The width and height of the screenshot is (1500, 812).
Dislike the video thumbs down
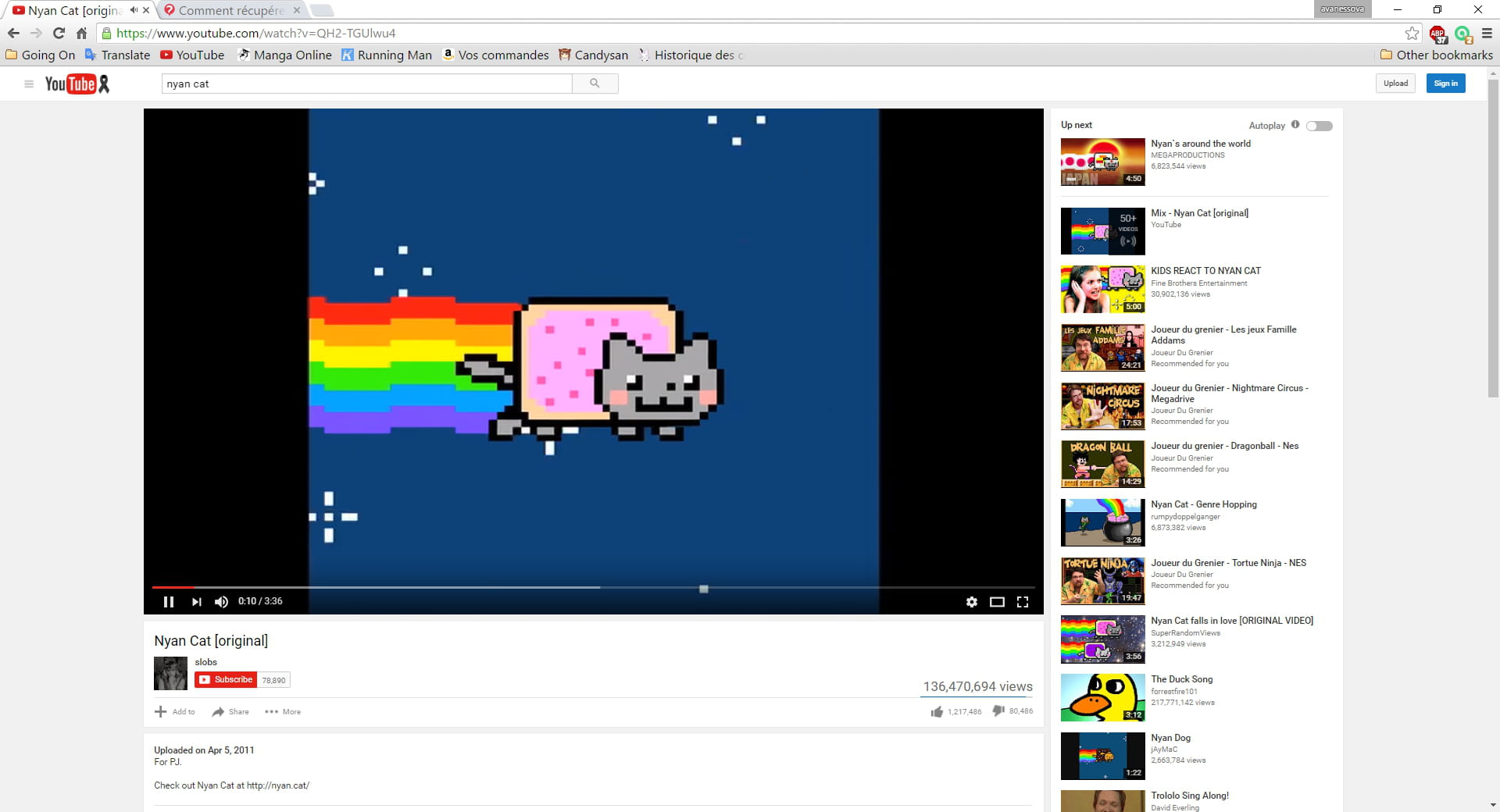(998, 710)
